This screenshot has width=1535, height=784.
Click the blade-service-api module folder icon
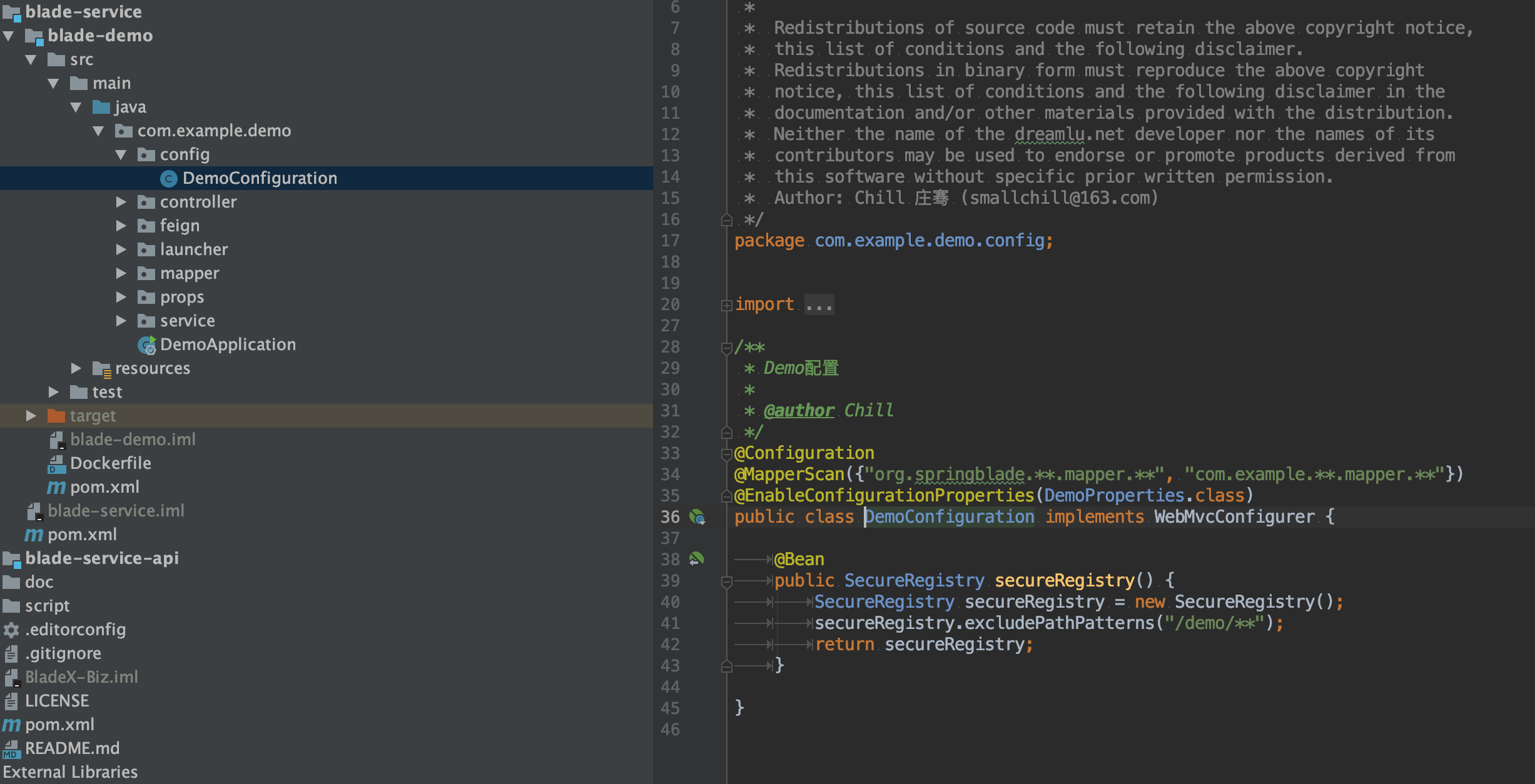11,559
